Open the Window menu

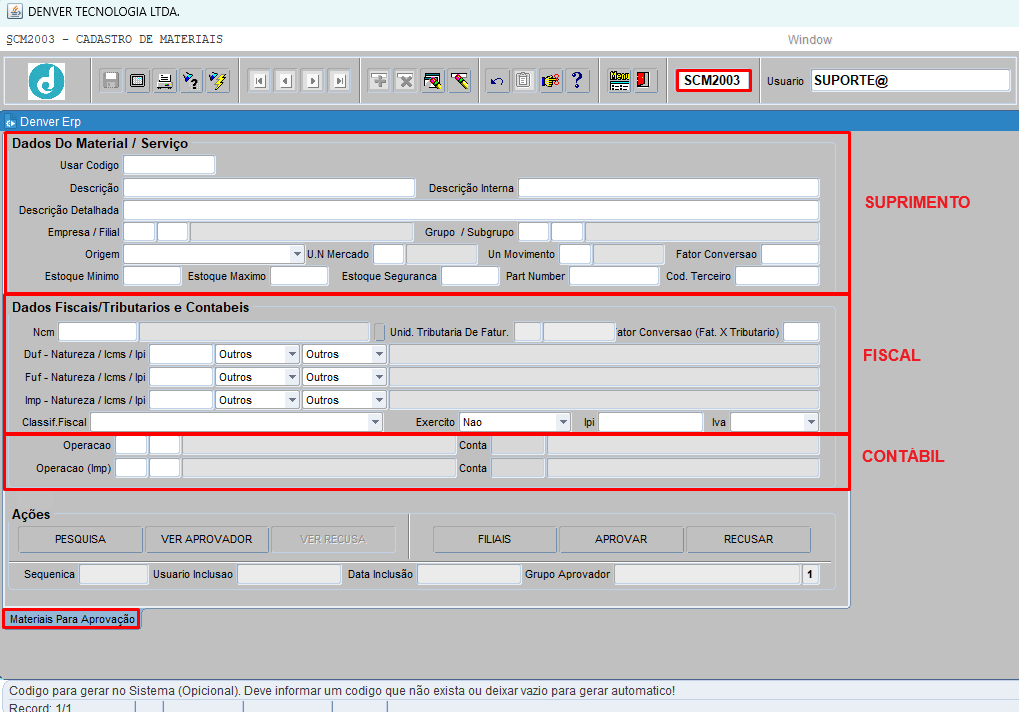click(x=809, y=40)
